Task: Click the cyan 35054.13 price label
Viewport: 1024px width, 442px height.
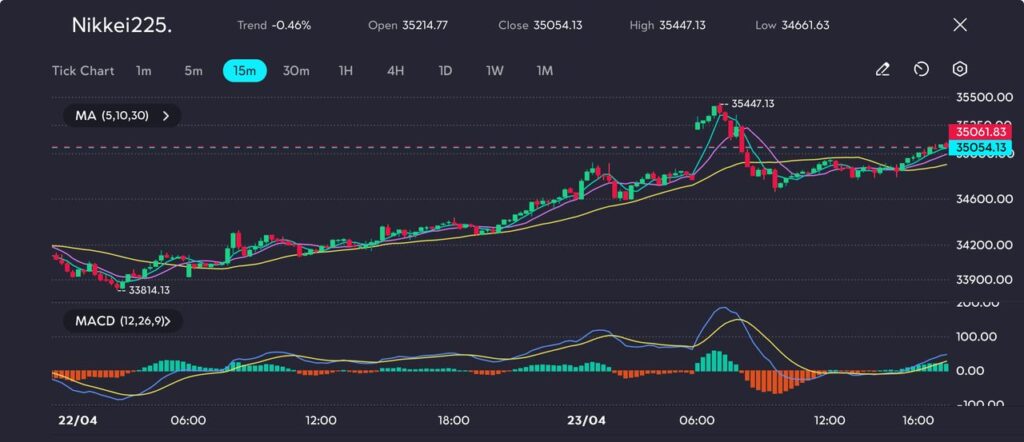Action: click(980, 147)
